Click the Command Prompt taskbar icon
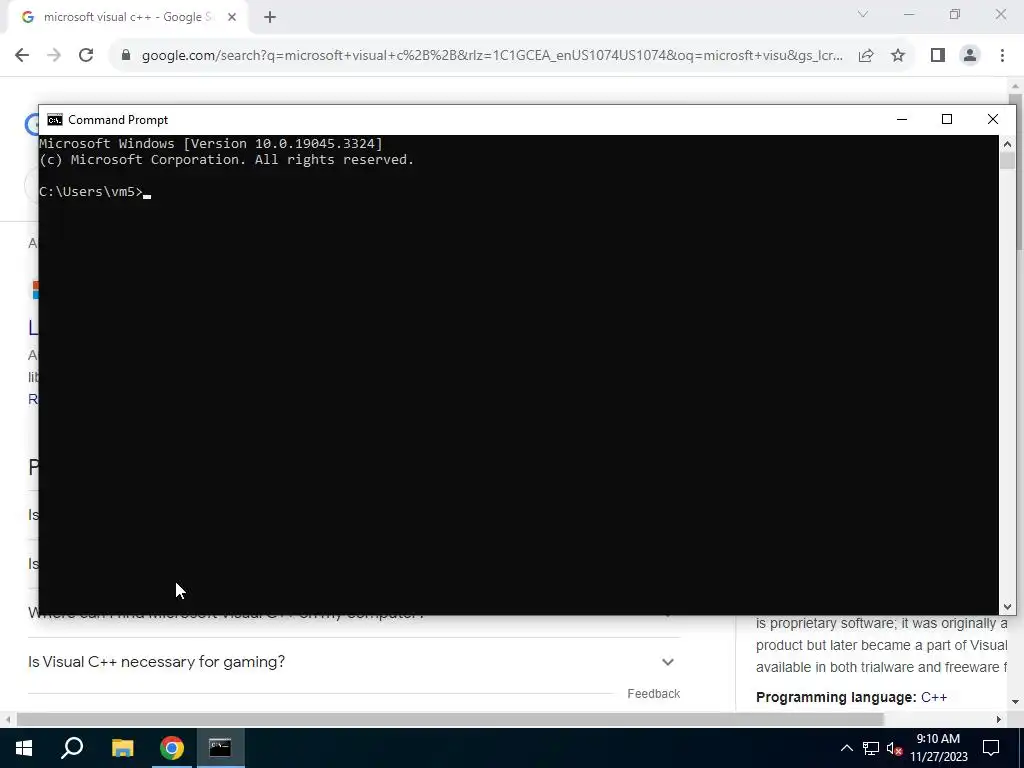 coord(220,748)
